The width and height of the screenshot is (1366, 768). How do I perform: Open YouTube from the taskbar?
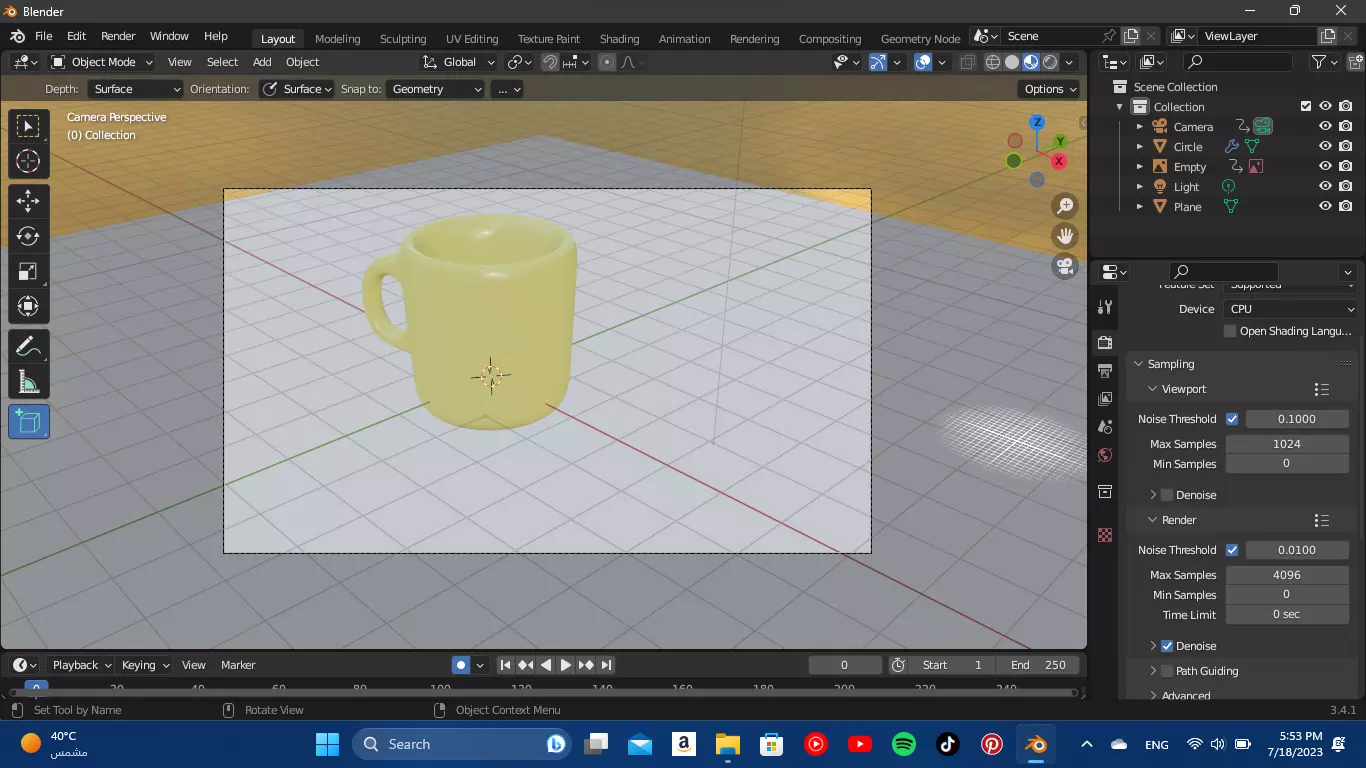(859, 744)
